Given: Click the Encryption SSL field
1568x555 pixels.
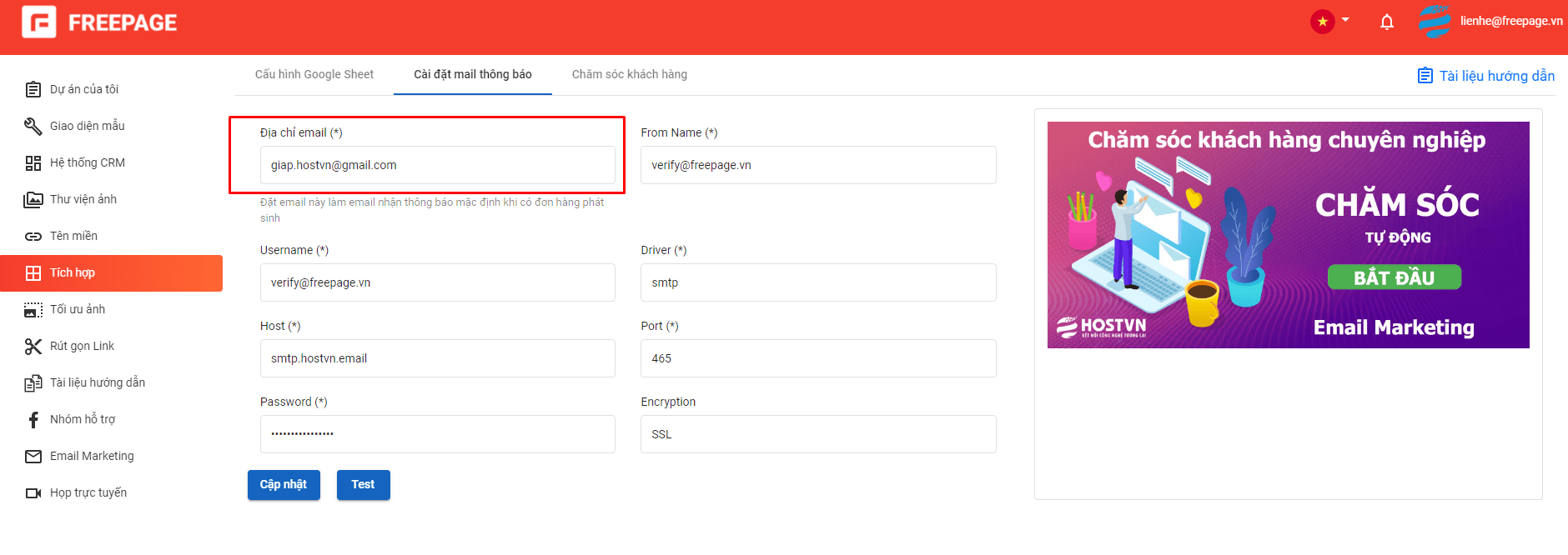Looking at the screenshot, I should (818, 434).
